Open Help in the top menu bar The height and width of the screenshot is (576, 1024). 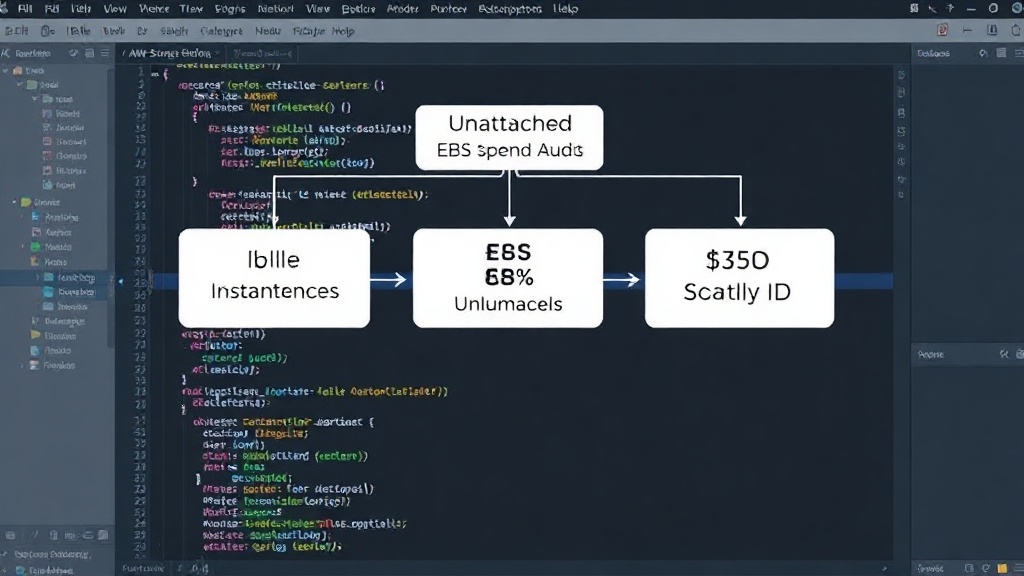566,9
